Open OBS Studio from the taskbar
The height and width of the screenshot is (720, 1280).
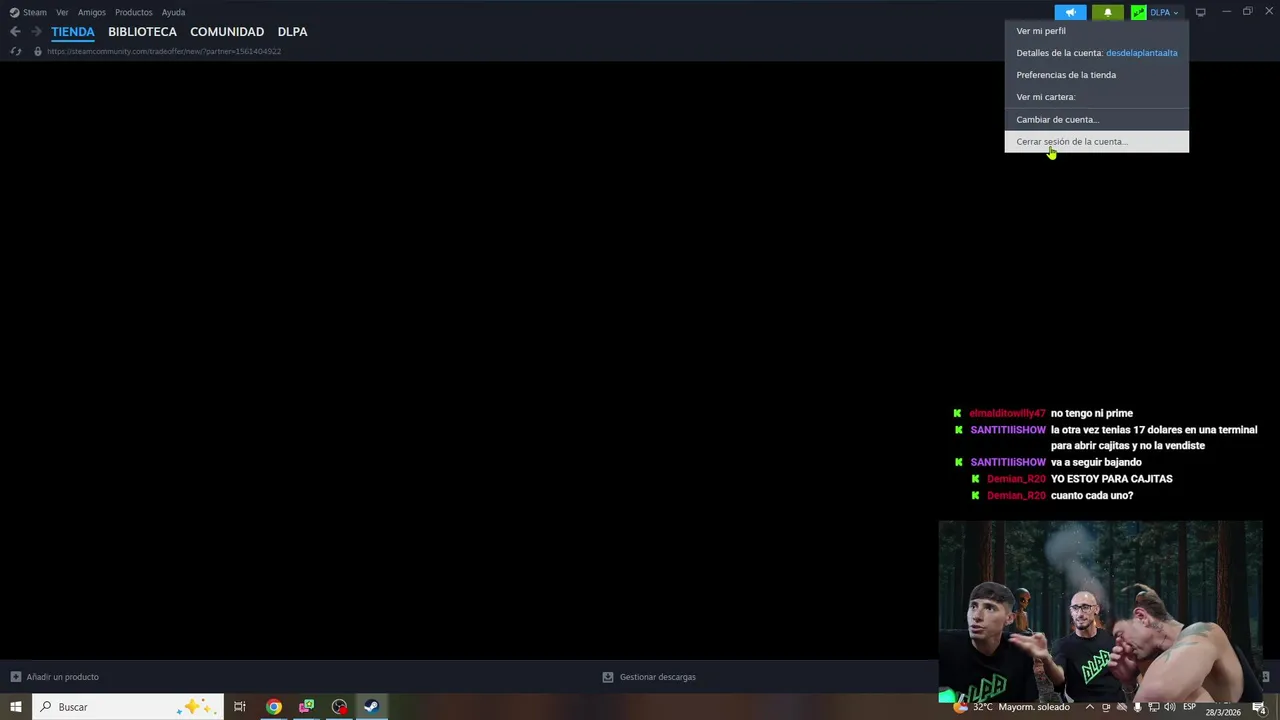(339, 707)
